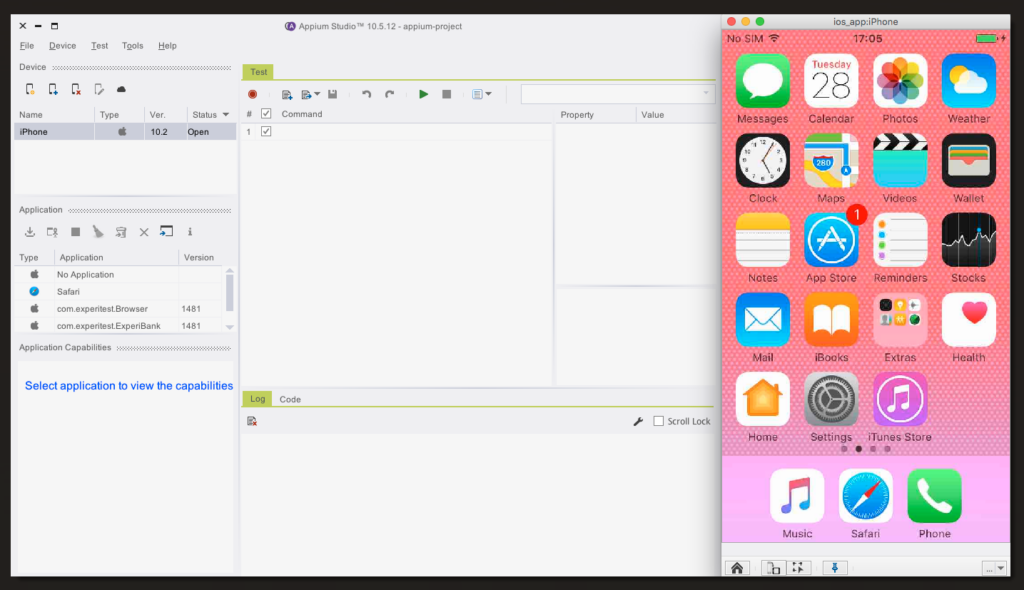Select the Test tab

(259, 72)
